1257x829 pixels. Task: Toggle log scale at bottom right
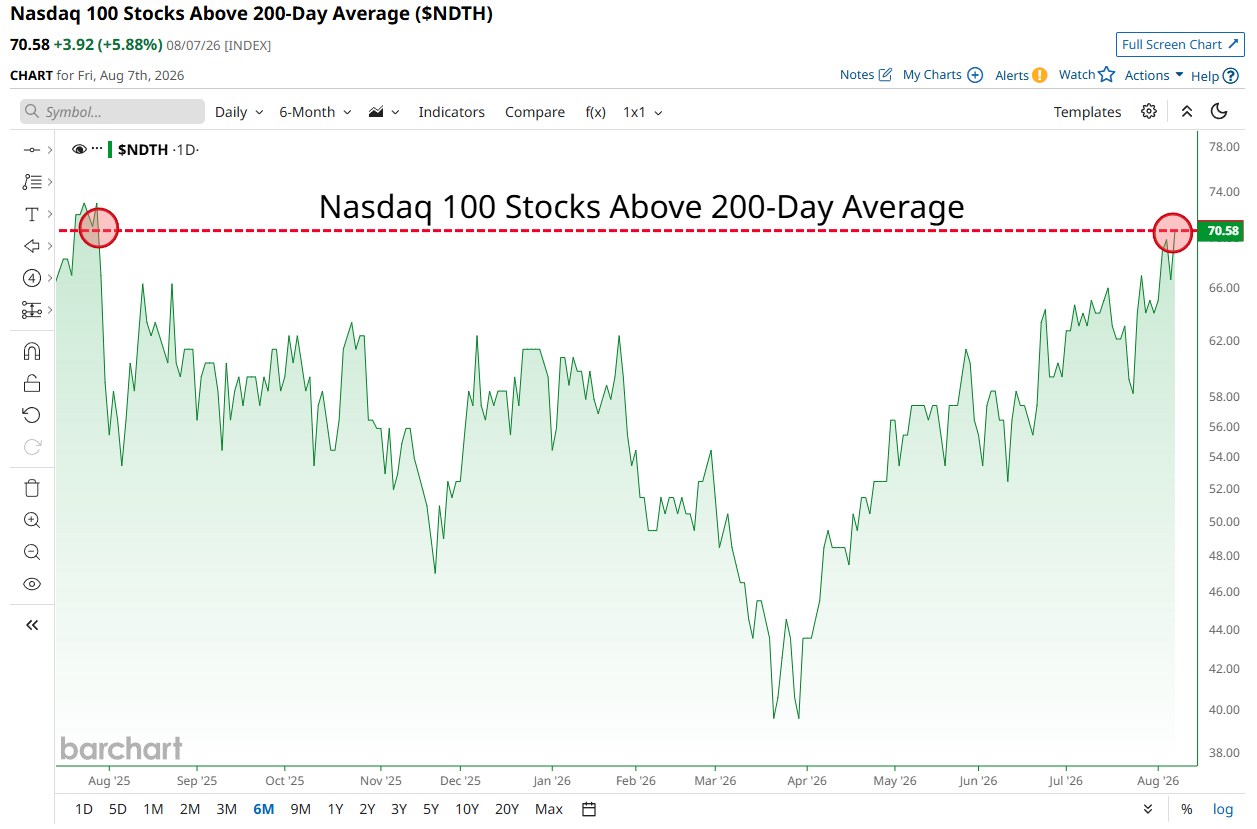[1223, 809]
